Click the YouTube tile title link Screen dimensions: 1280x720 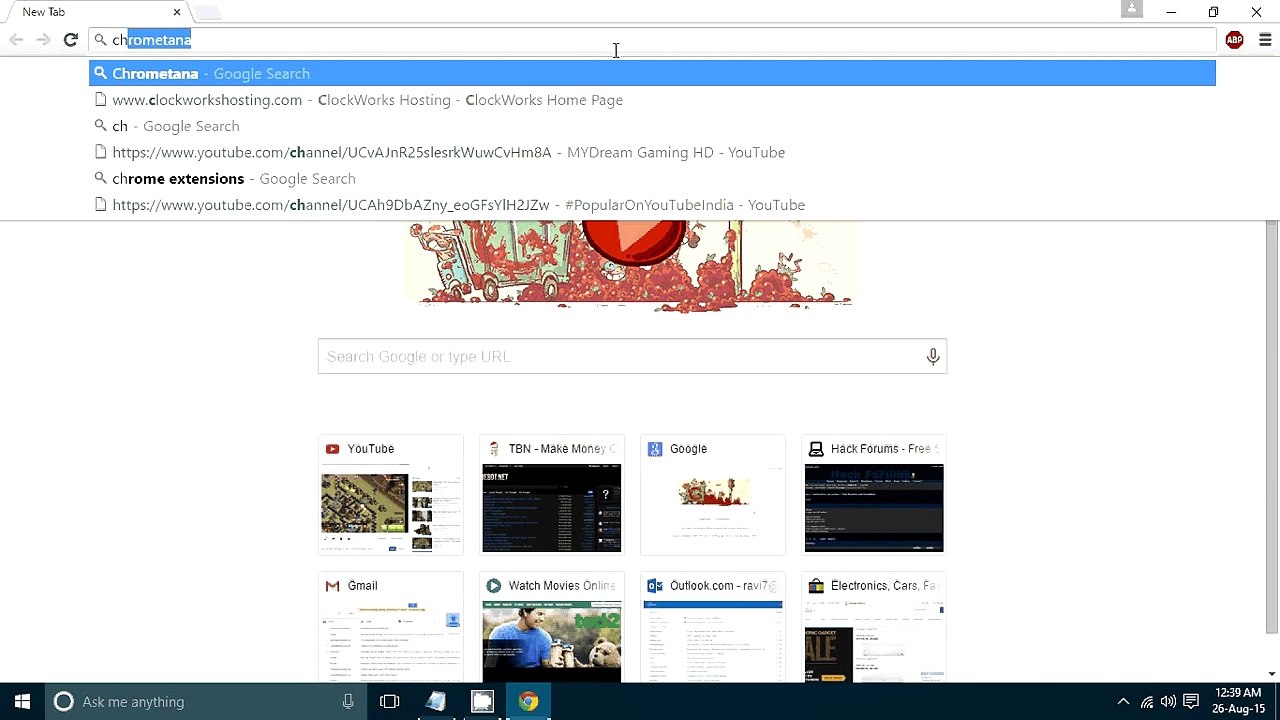click(371, 449)
